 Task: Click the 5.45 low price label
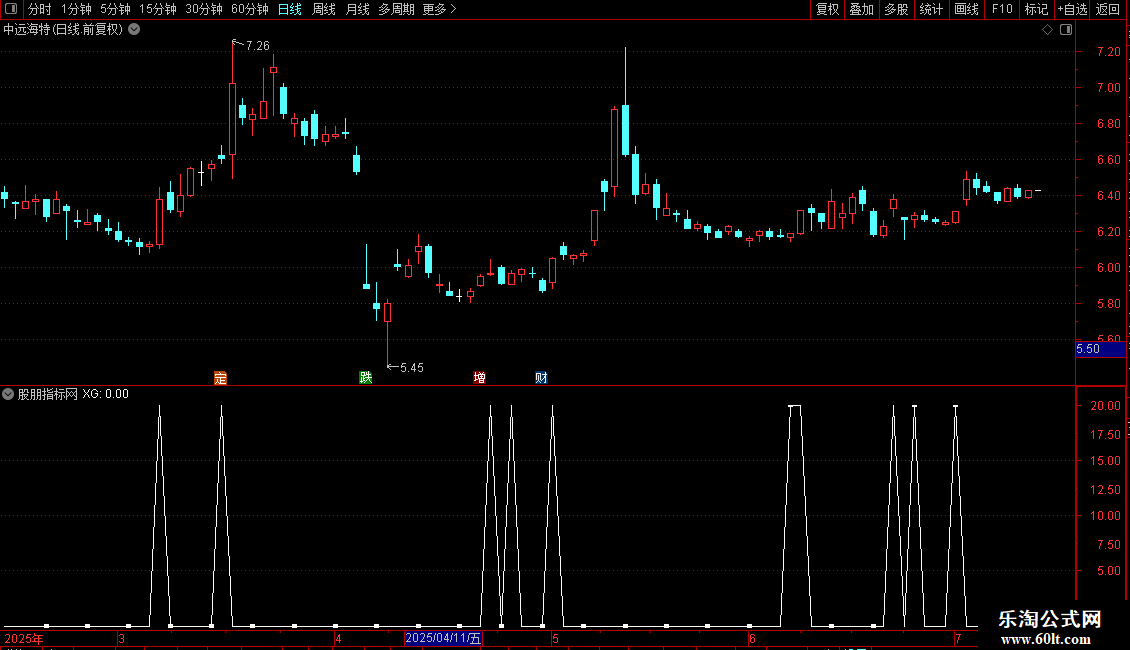tap(411, 368)
